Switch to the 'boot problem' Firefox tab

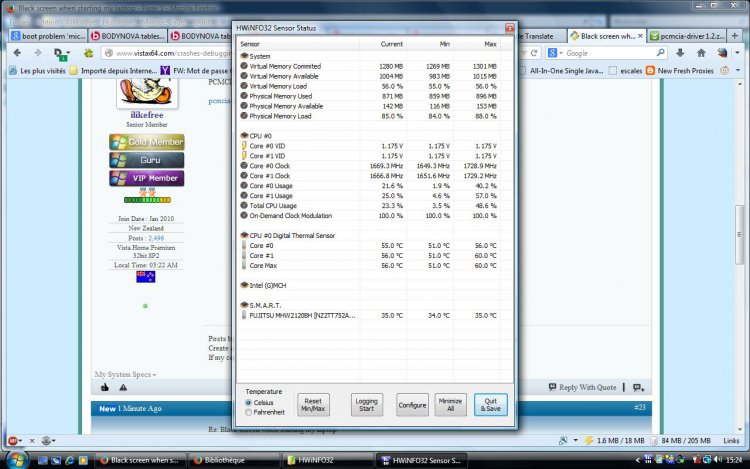click(48, 36)
